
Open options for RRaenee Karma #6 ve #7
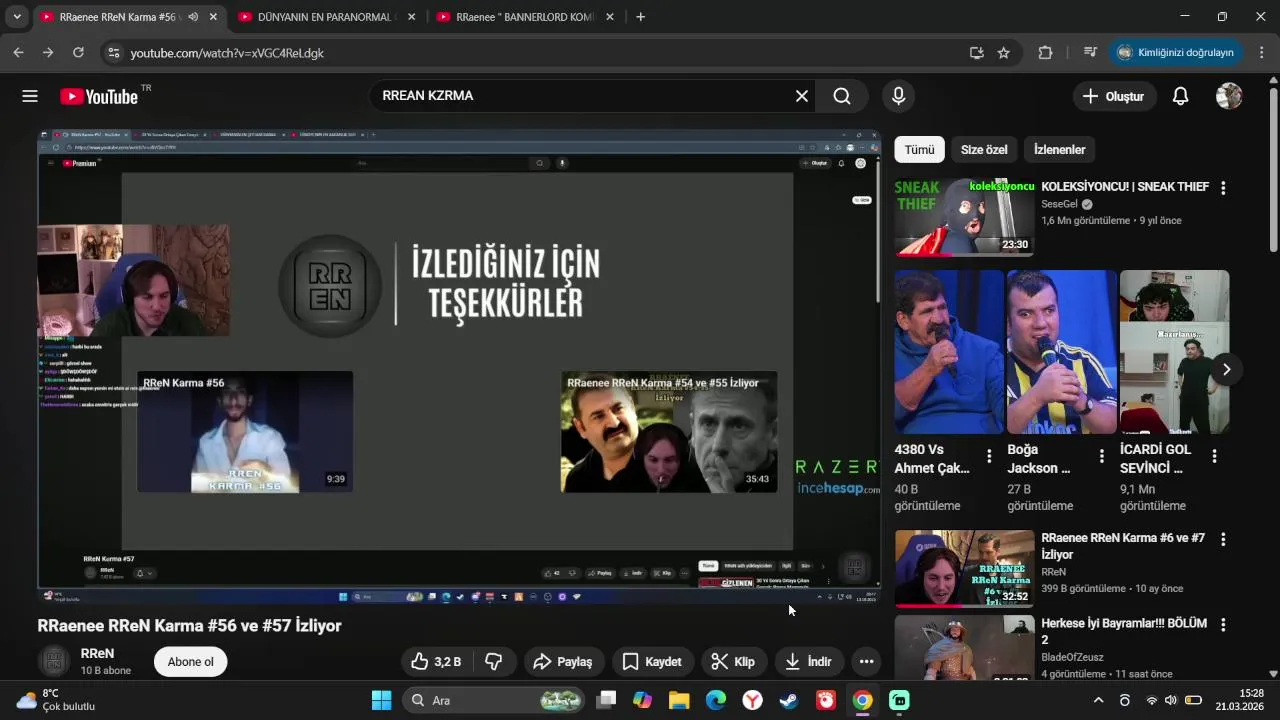click(x=1222, y=539)
